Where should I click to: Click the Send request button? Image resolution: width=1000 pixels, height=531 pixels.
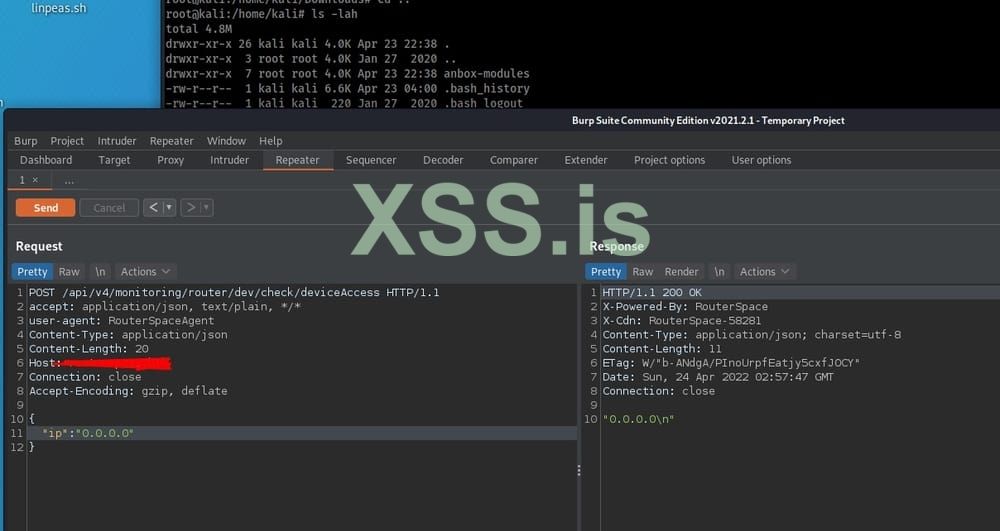pos(45,208)
